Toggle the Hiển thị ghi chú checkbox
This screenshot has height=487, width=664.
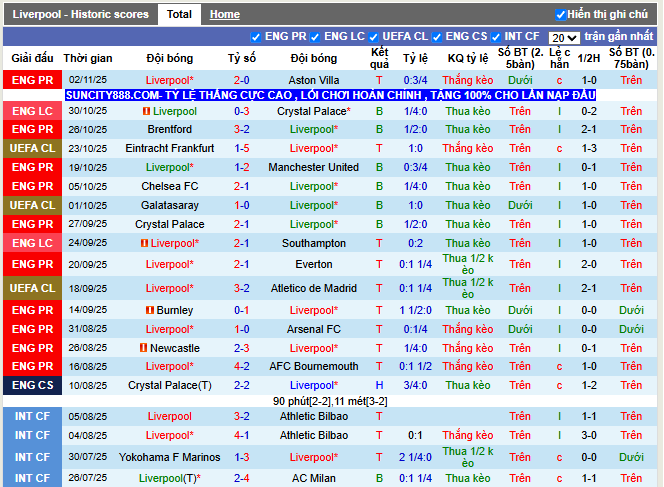click(x=560, y=15)
